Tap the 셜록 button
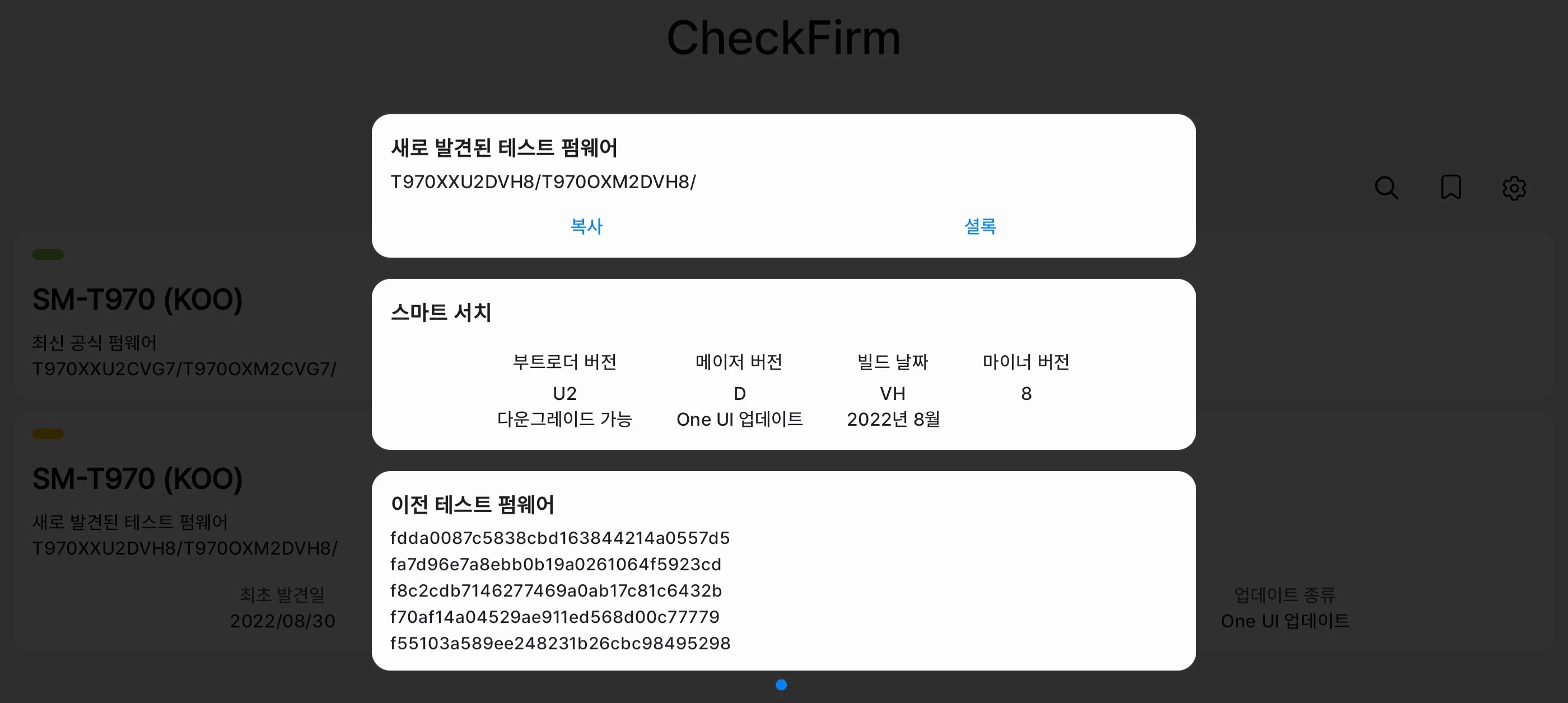The height and width of the screenshot is (703, 1568). pyautogui.click(x=979, y=226)
